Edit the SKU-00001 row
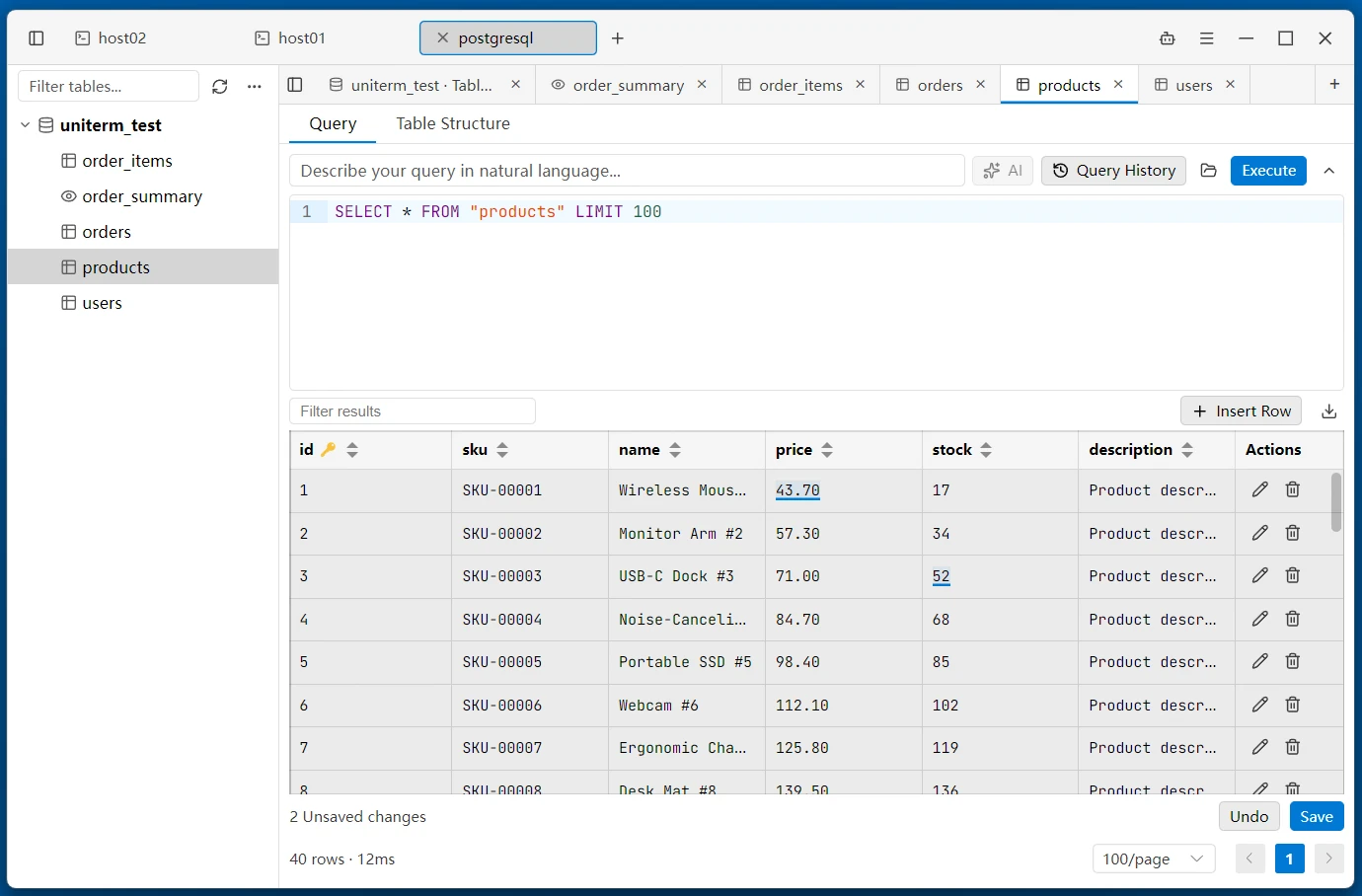The image size is (1362, 896). 1260,489
